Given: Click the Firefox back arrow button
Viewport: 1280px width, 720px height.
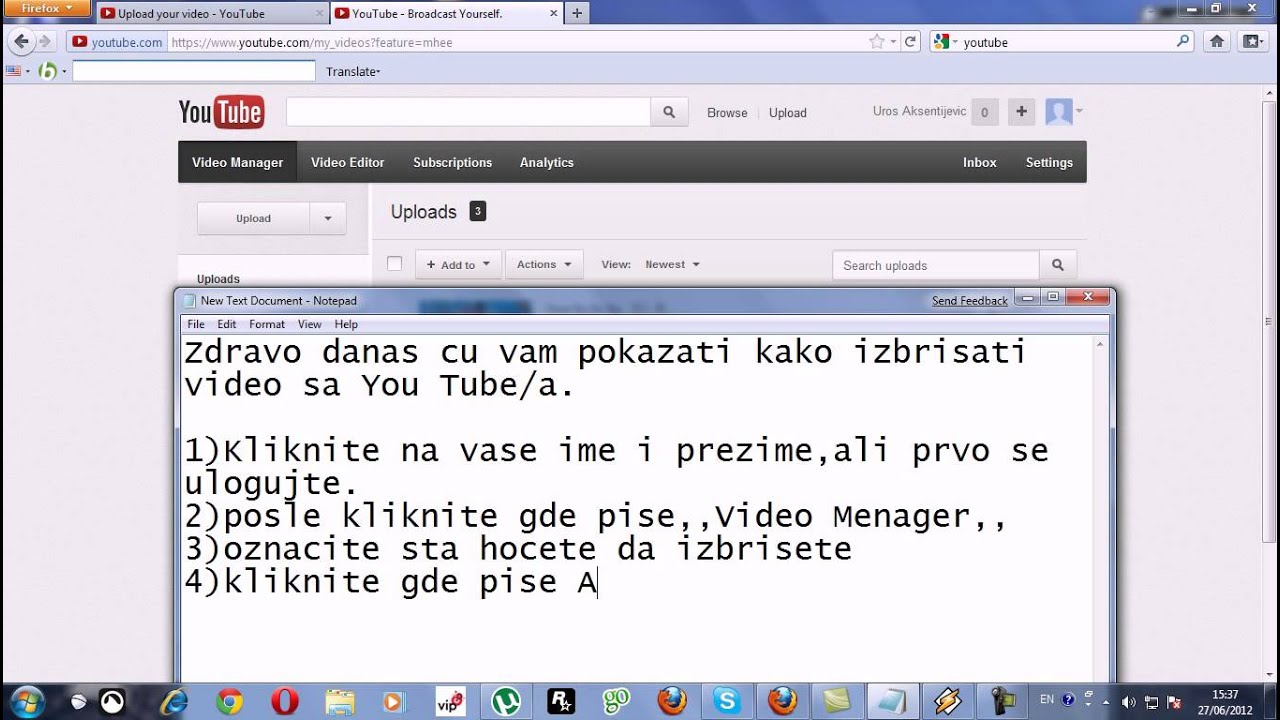Looking at the screenshot, I should tap(21, 42).
